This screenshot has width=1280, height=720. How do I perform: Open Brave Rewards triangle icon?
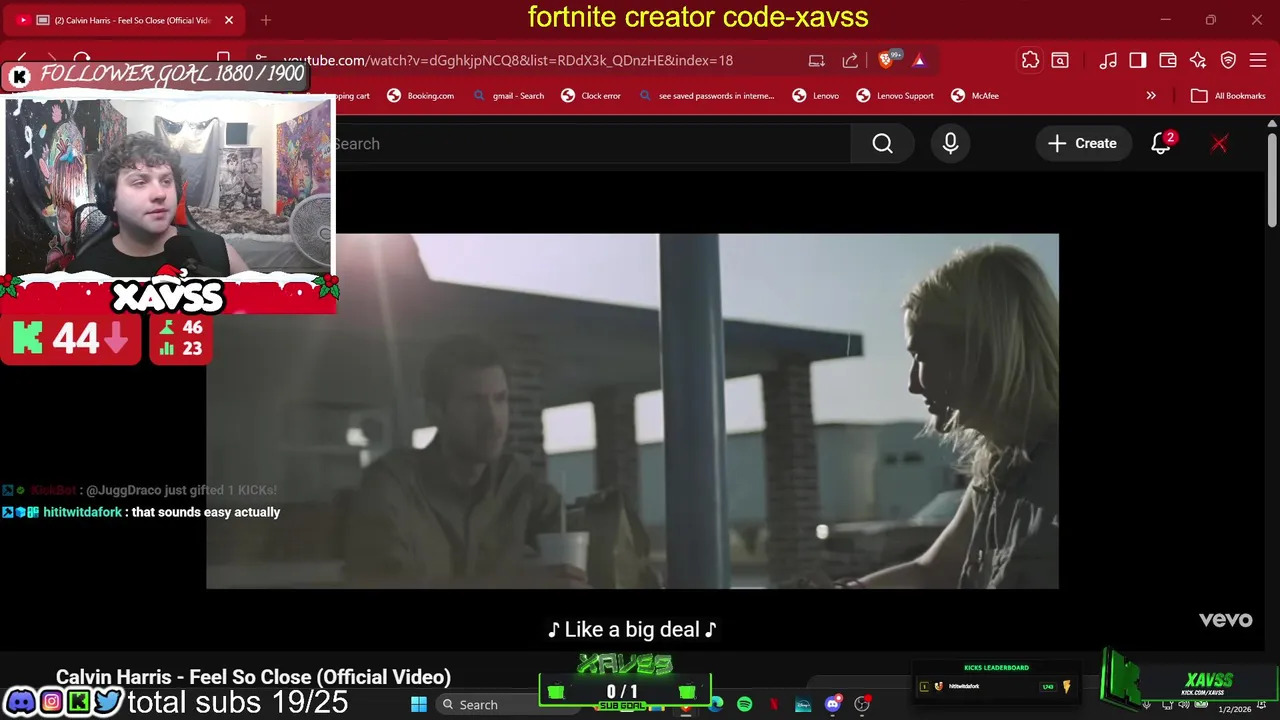pos(919,60)
